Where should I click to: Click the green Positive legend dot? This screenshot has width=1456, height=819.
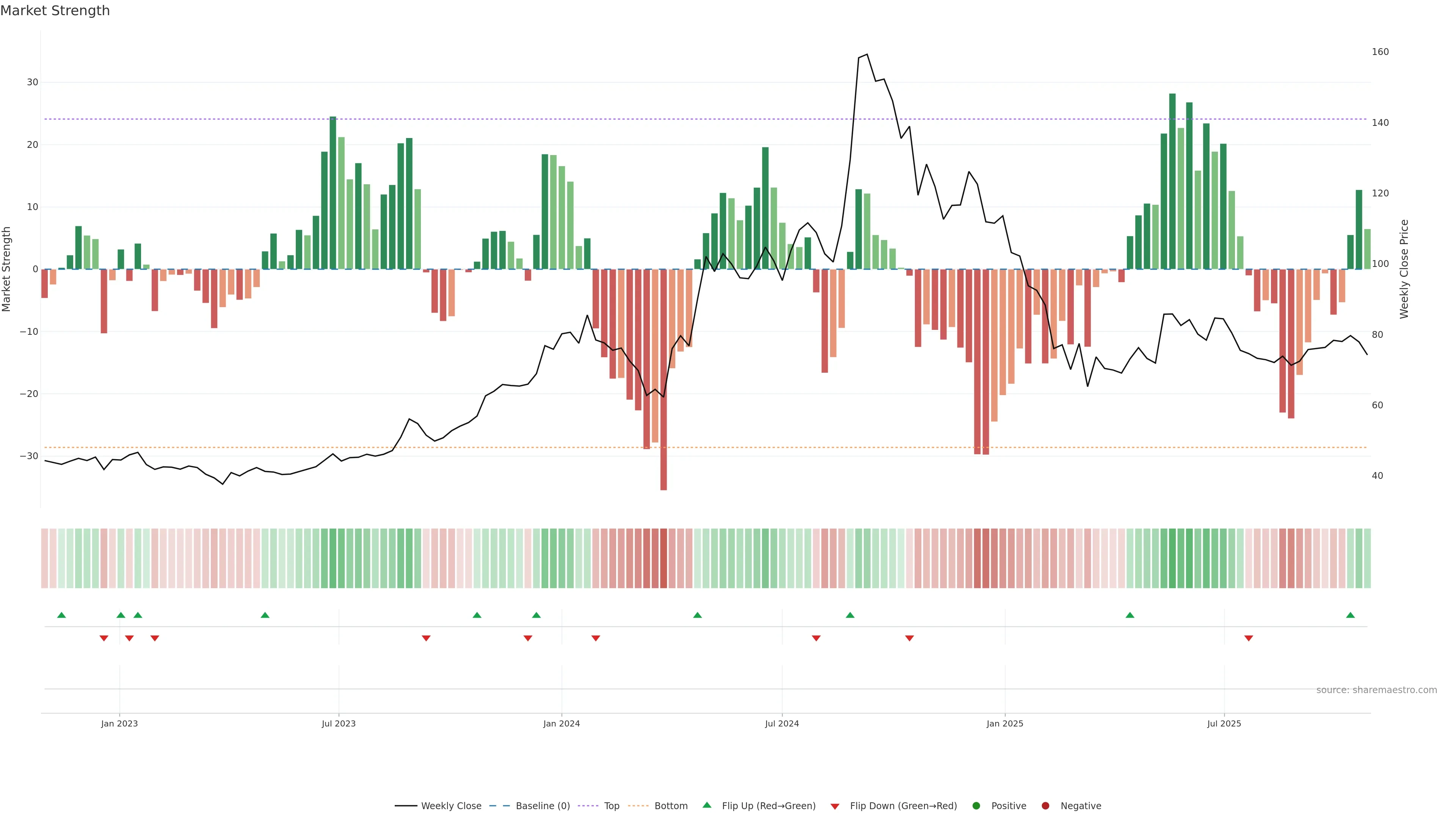(x=976, y=806)
